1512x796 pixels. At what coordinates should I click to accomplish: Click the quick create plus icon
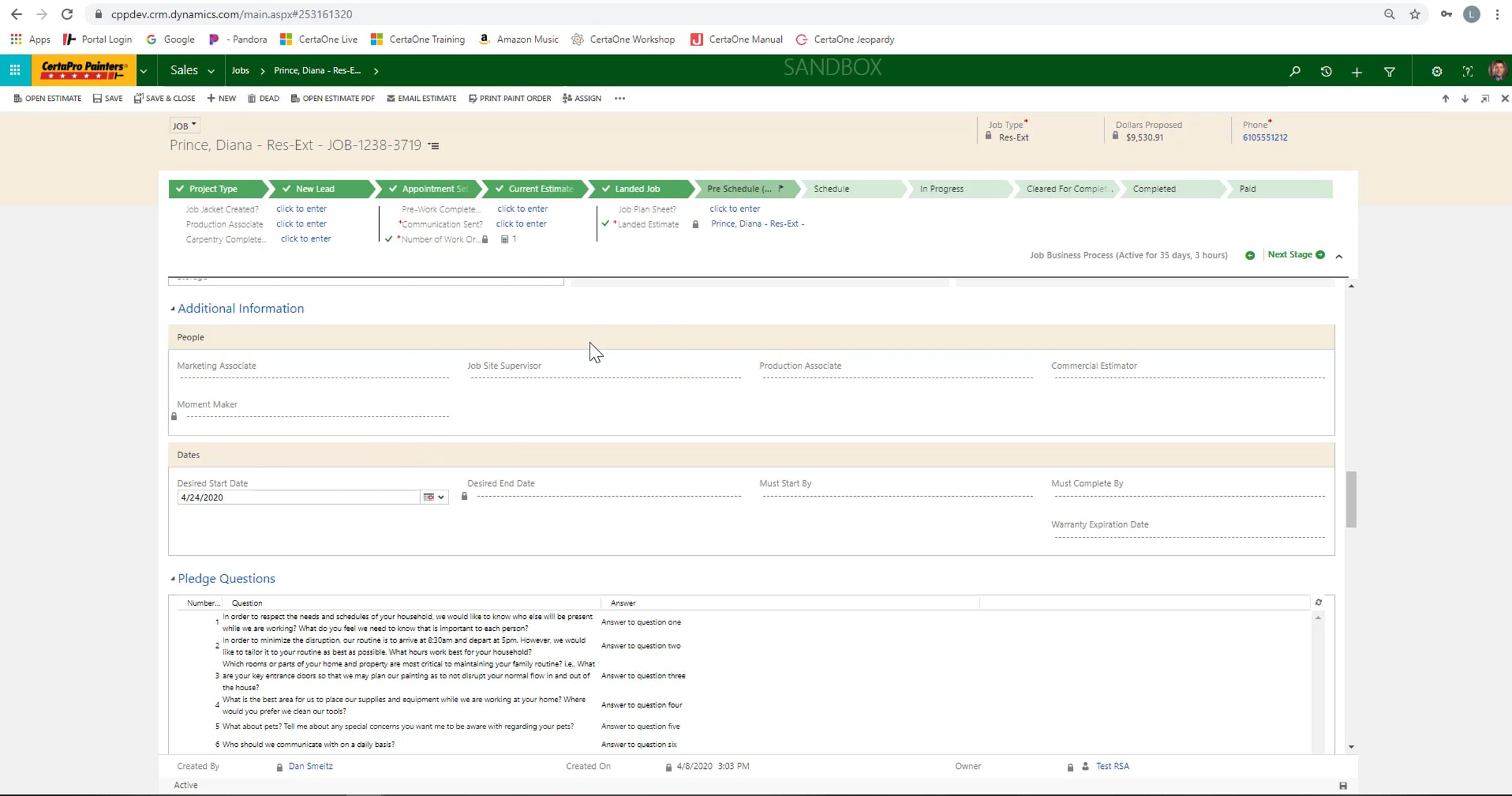(1357, 71)
